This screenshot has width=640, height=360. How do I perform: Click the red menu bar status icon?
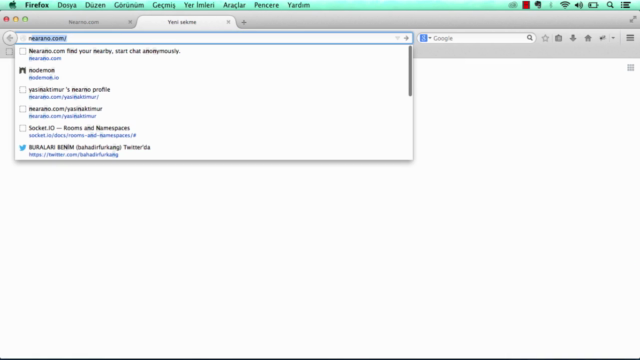(x=526, y=5)
